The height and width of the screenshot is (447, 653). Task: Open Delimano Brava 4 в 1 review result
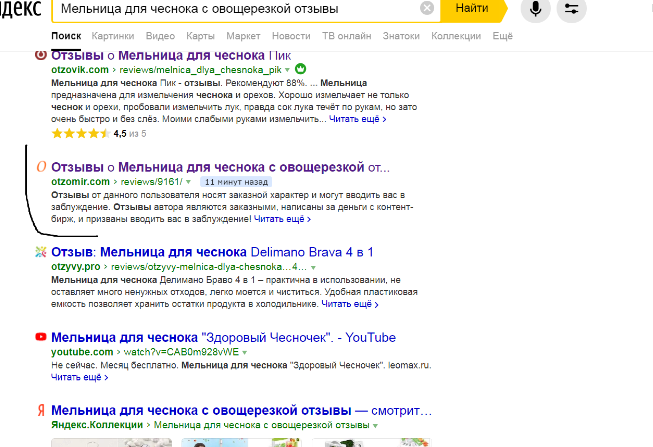(212, 252)
